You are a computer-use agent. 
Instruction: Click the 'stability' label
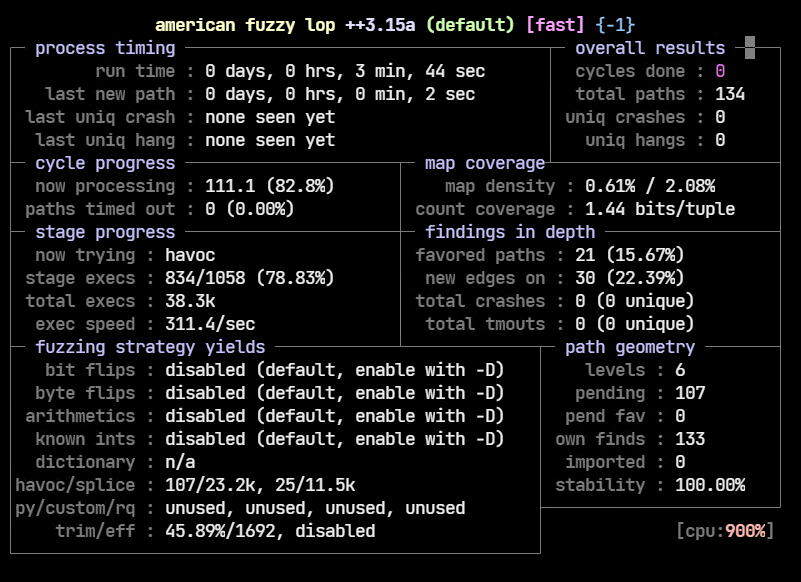(600, 485)
